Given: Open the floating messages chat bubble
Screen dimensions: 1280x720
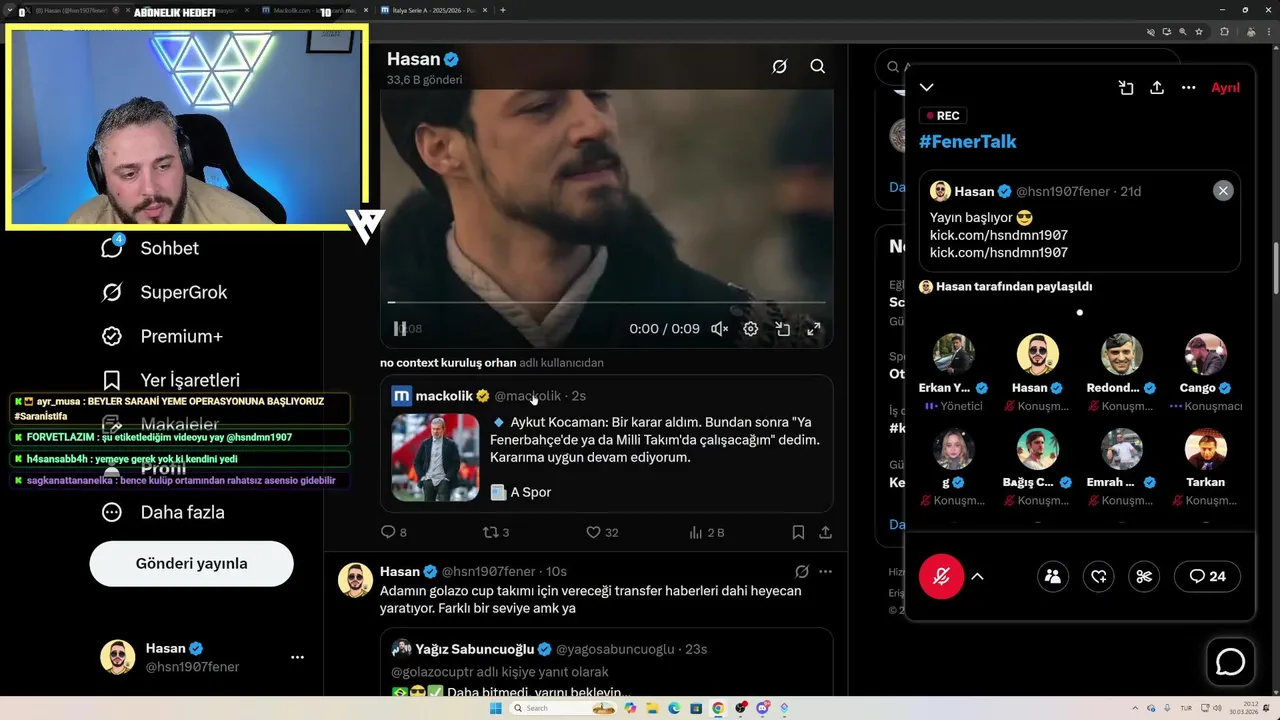Looking at the screenshot, I should point(1230,662).
